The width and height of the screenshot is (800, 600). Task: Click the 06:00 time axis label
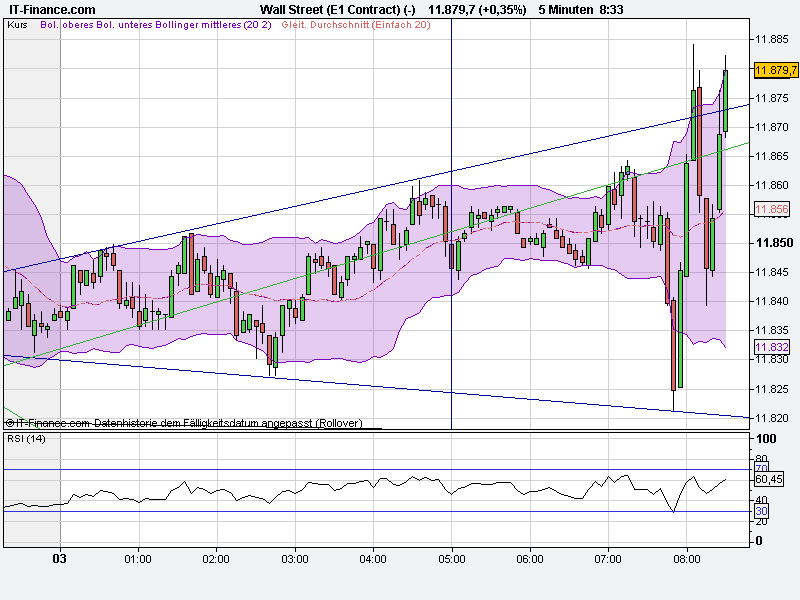point(530,559)
